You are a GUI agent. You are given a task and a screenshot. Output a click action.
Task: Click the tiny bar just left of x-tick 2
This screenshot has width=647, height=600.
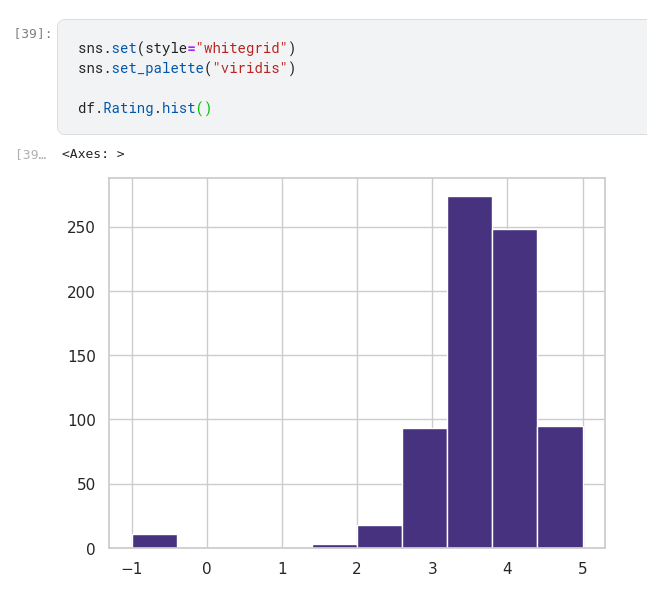click(x=334, y=546)
